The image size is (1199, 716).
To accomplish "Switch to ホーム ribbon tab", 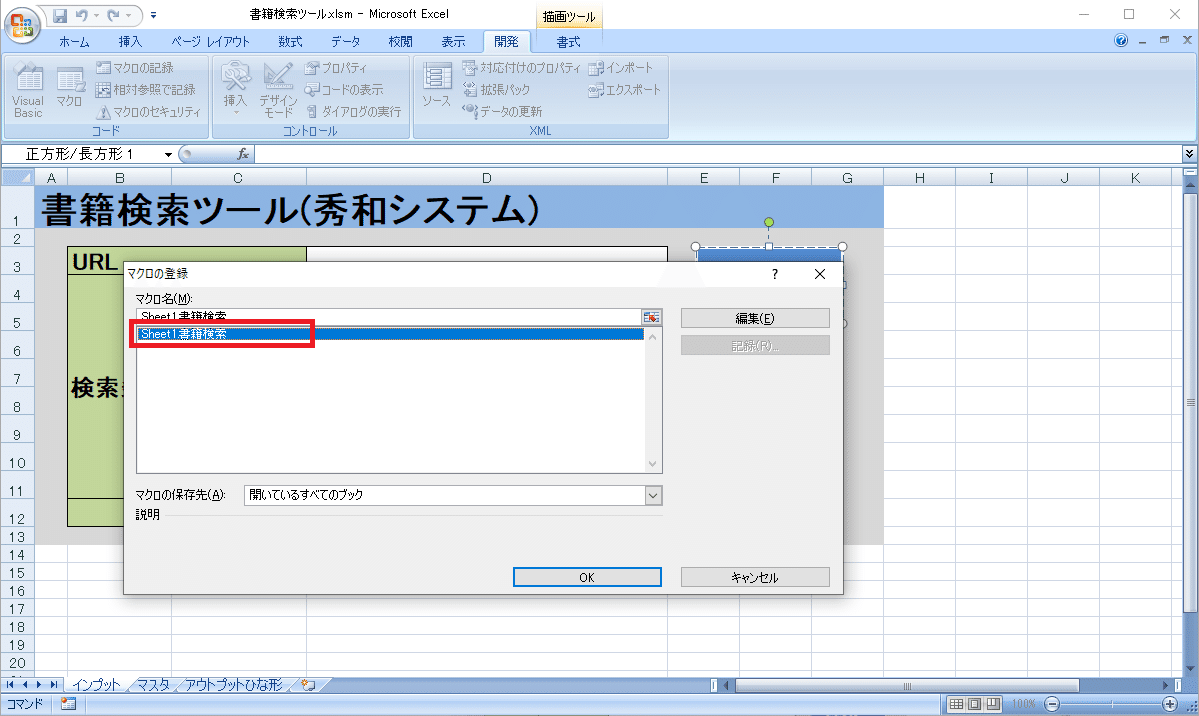I will [x=74, y=42].
